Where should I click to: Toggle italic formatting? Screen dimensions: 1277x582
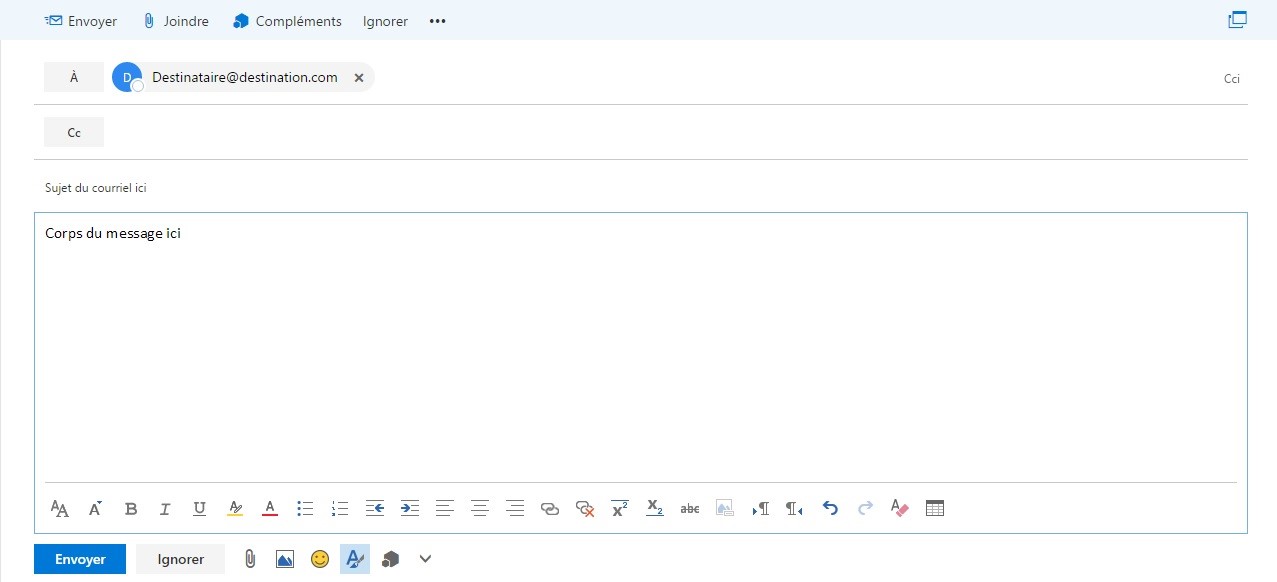[x=165, y=509]
